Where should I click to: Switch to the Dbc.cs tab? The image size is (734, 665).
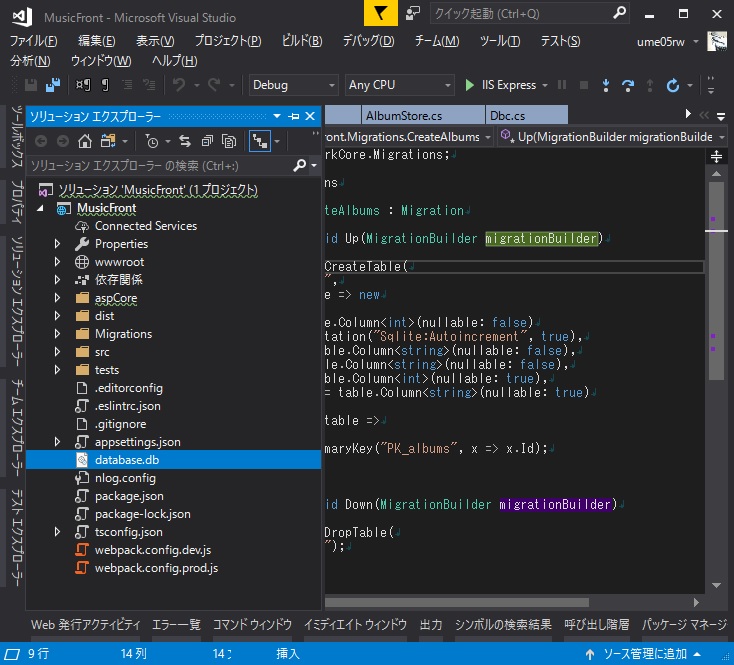[x=526, y=116]
